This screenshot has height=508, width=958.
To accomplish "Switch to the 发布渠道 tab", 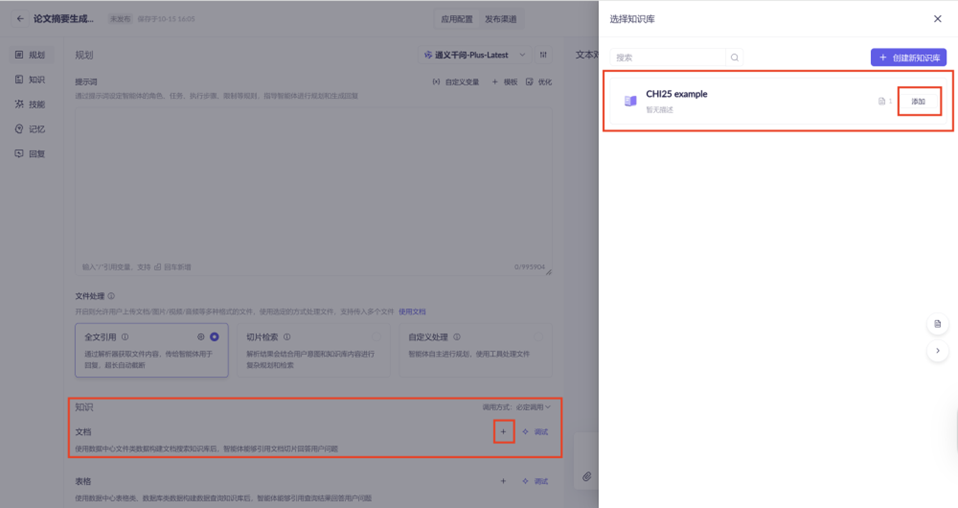I will coord(500,19).
